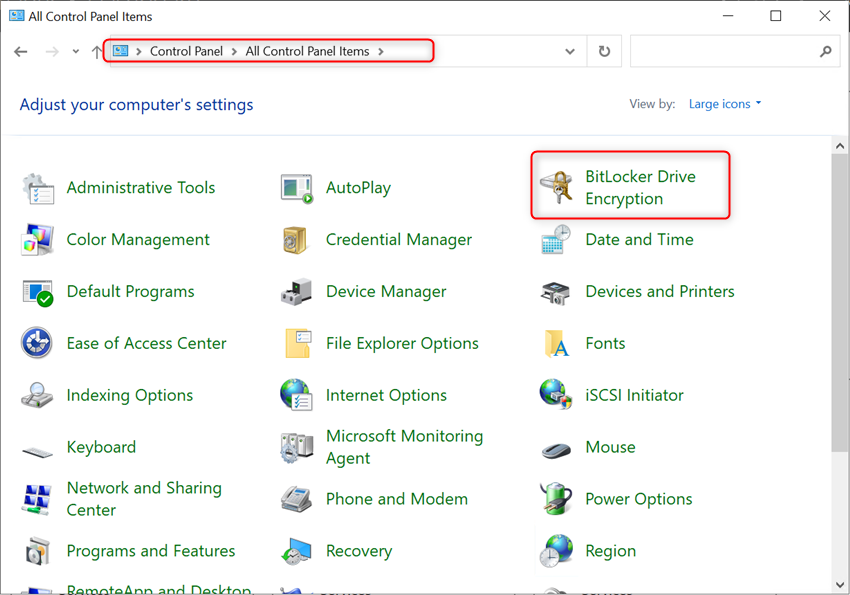Screen dimensions: 850x595
Task: Open the Date and Time calendar icon
Action: (556, 240)
